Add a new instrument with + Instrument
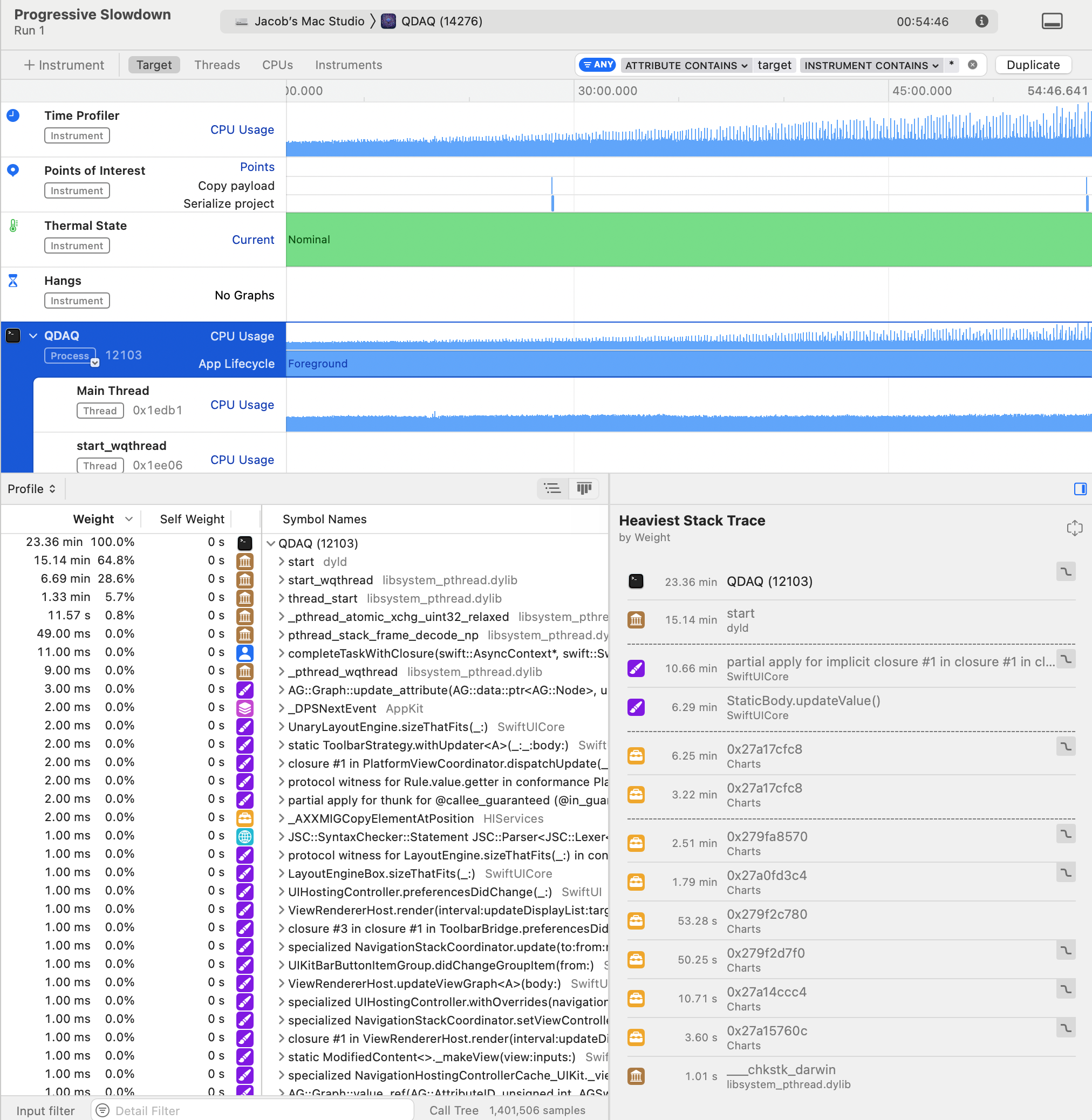Viewport: 1092px width, 1120px height. coord(64,65)
